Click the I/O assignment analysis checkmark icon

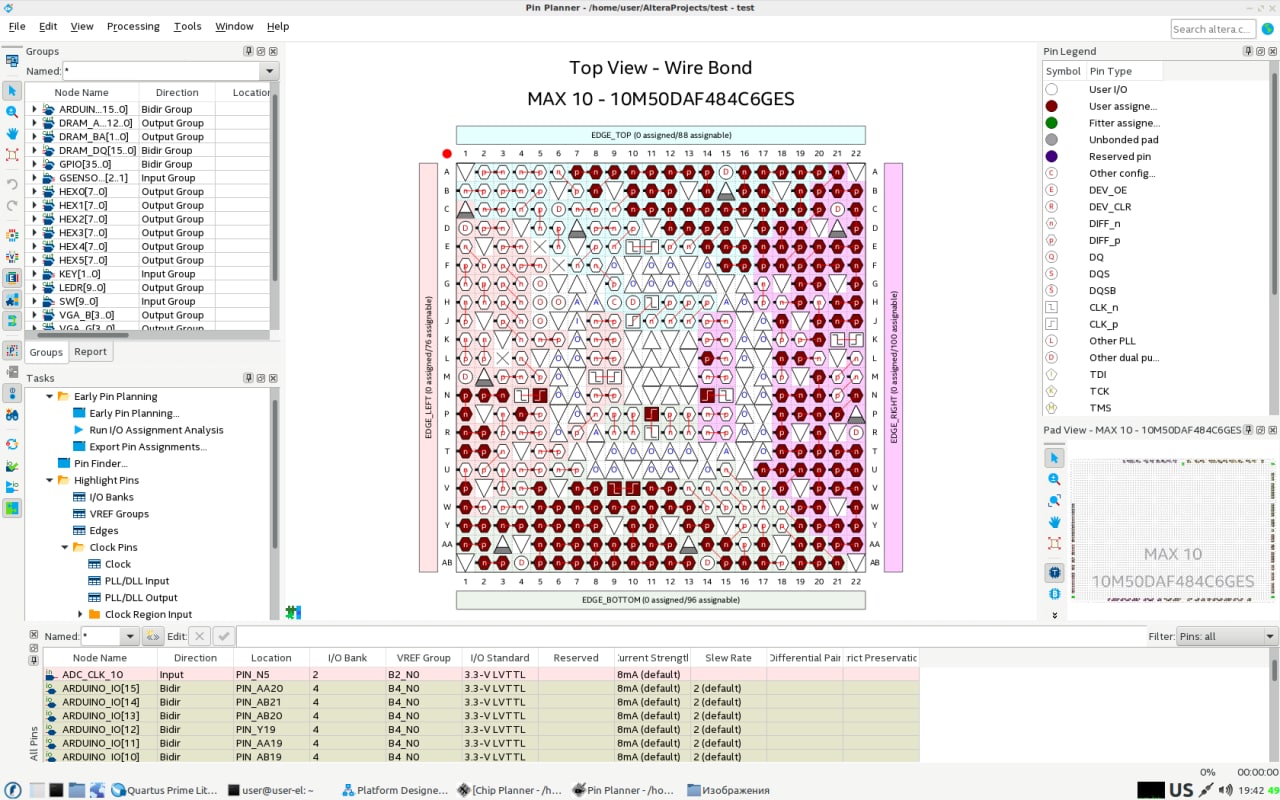[x=12, y=466]
